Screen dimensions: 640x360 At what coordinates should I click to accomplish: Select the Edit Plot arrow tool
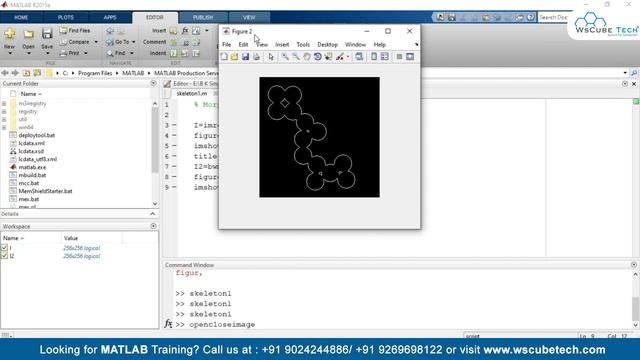tap(271, 57)
